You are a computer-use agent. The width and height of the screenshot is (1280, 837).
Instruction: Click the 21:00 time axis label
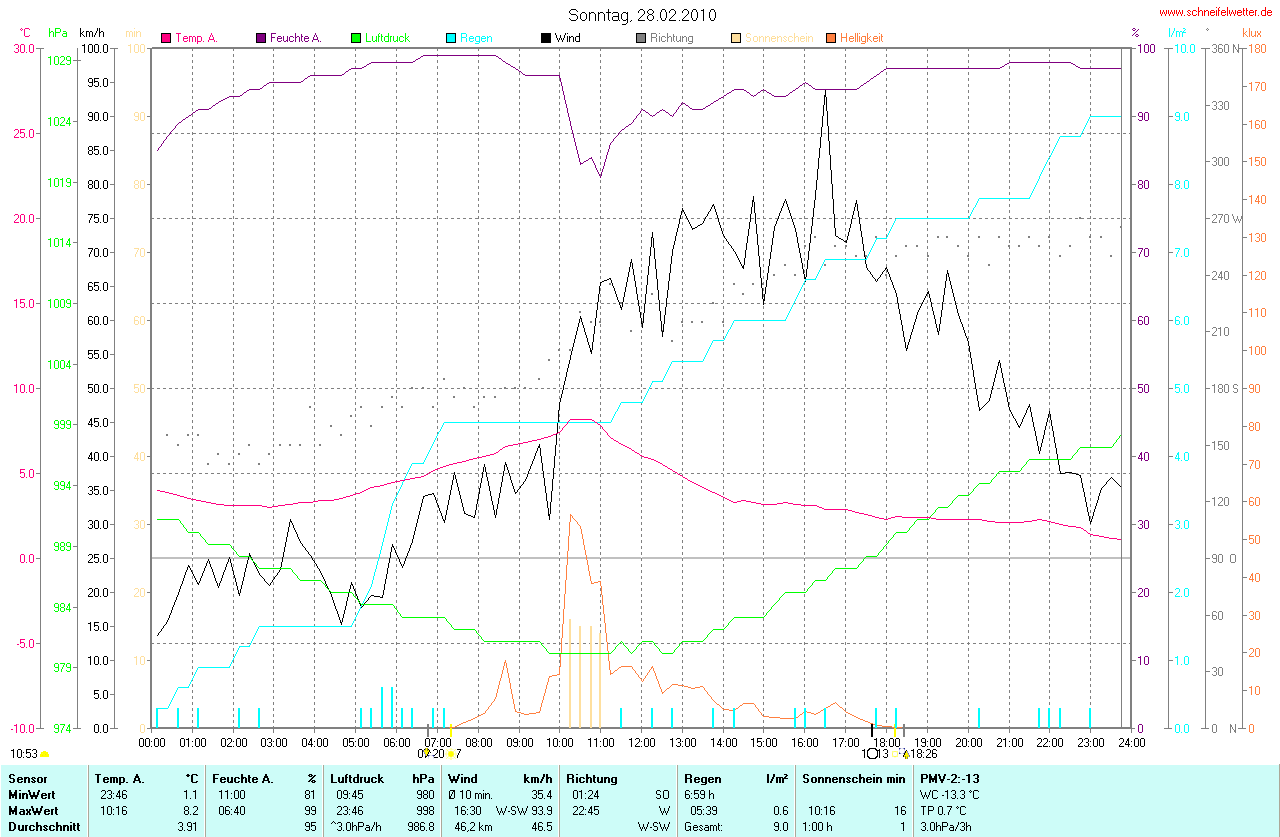tap(1009, 742)
